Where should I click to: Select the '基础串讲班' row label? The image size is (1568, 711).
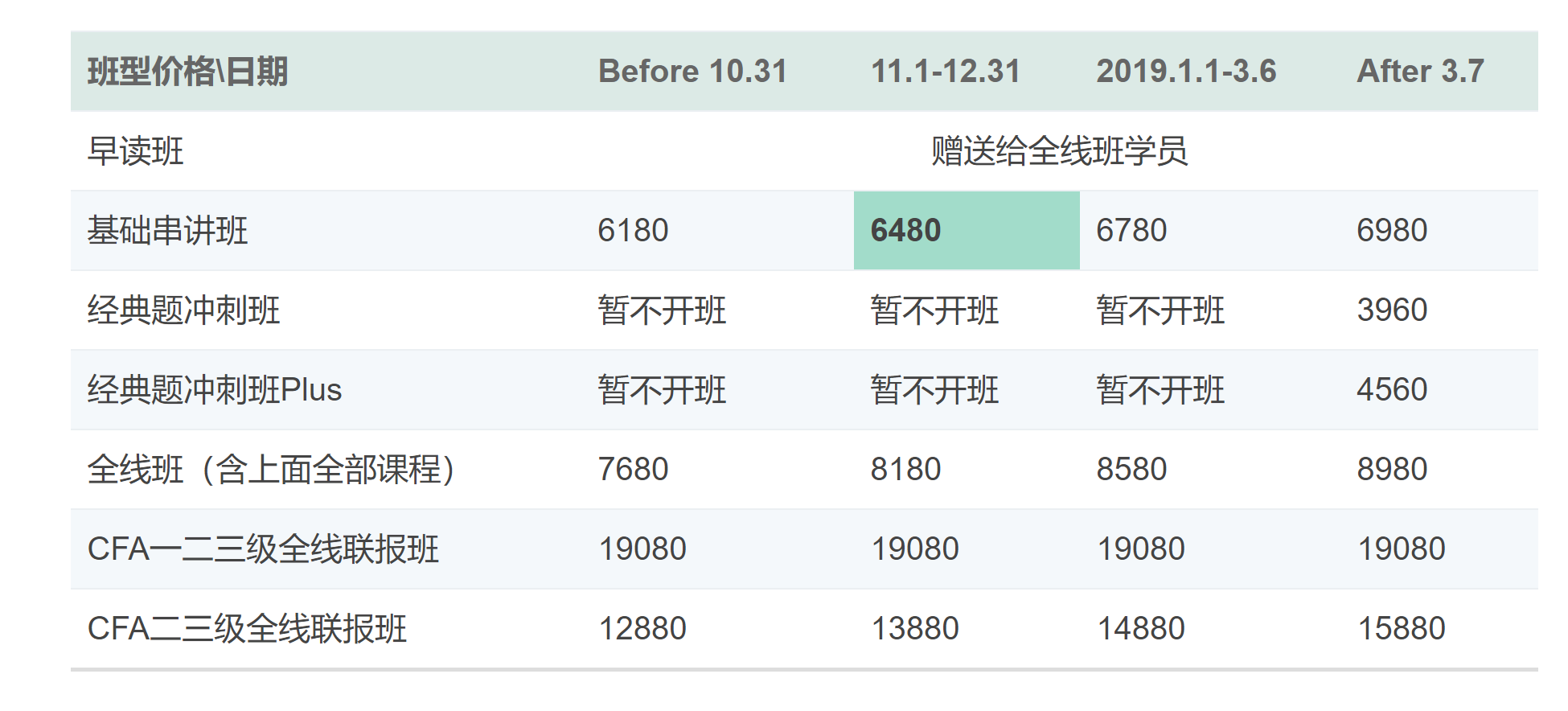pyautogui.click(x=167, y=231)
